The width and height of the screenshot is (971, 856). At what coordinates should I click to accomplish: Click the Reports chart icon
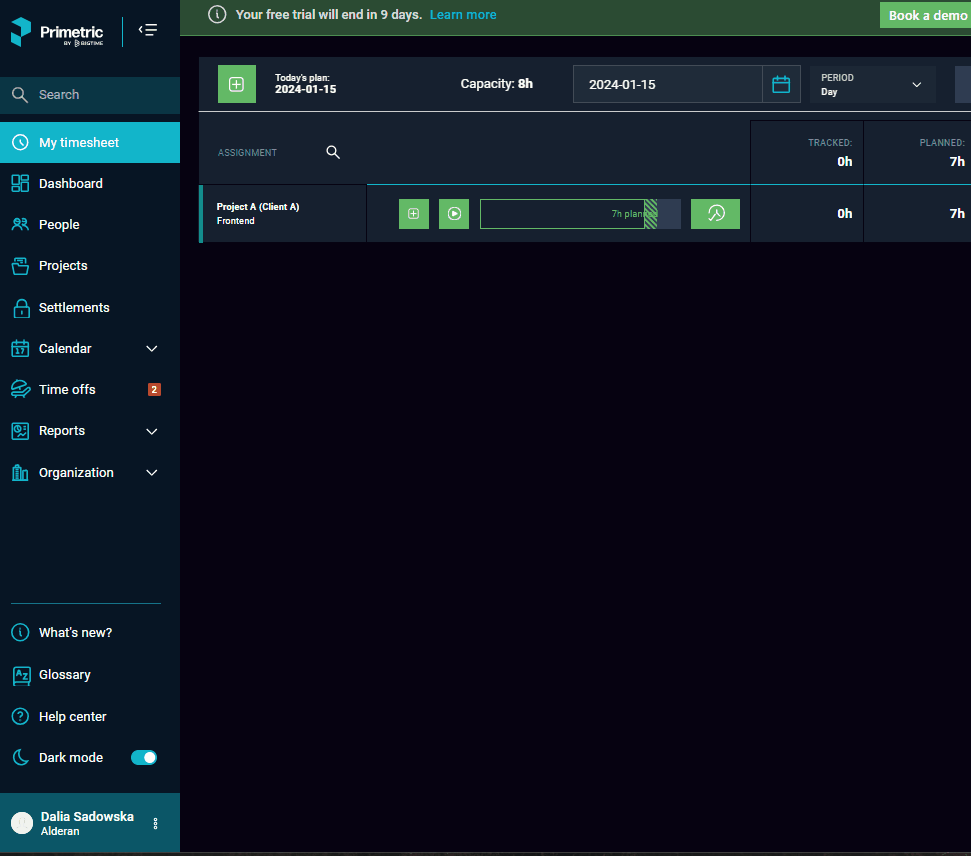(20, 431)
